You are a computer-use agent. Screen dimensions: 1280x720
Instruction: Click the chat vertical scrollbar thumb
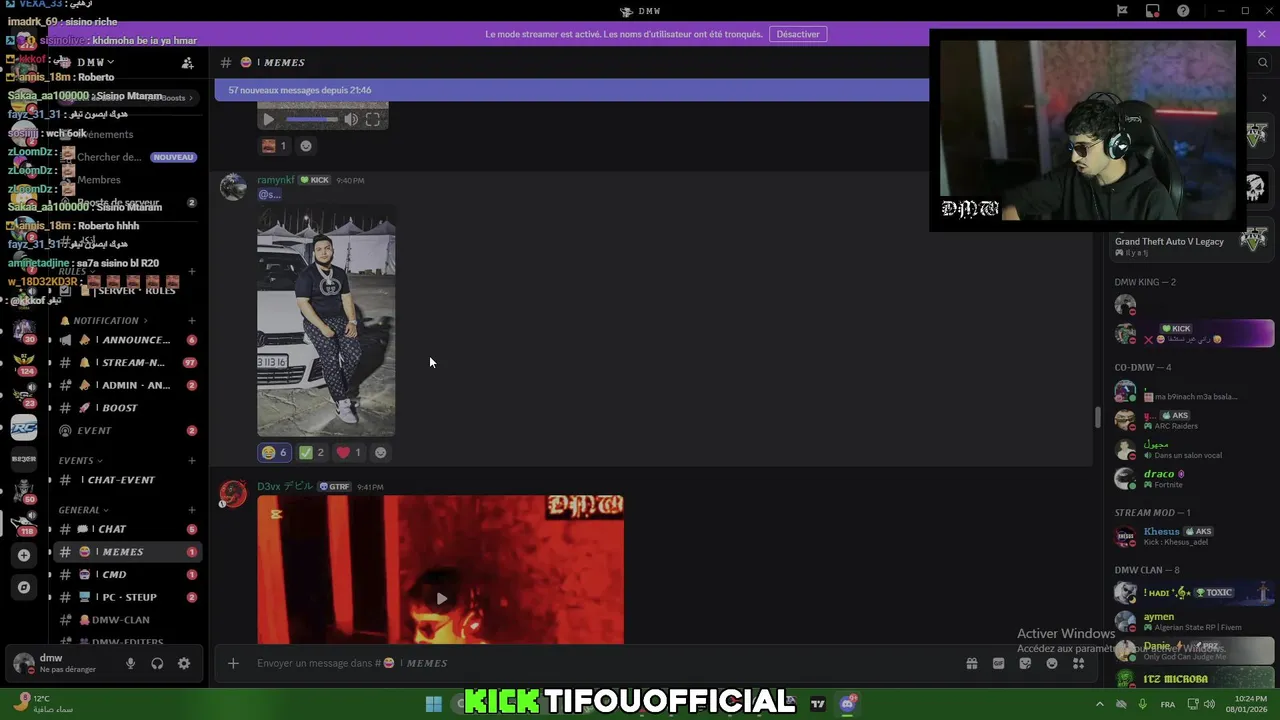[x=1097, y=418]
